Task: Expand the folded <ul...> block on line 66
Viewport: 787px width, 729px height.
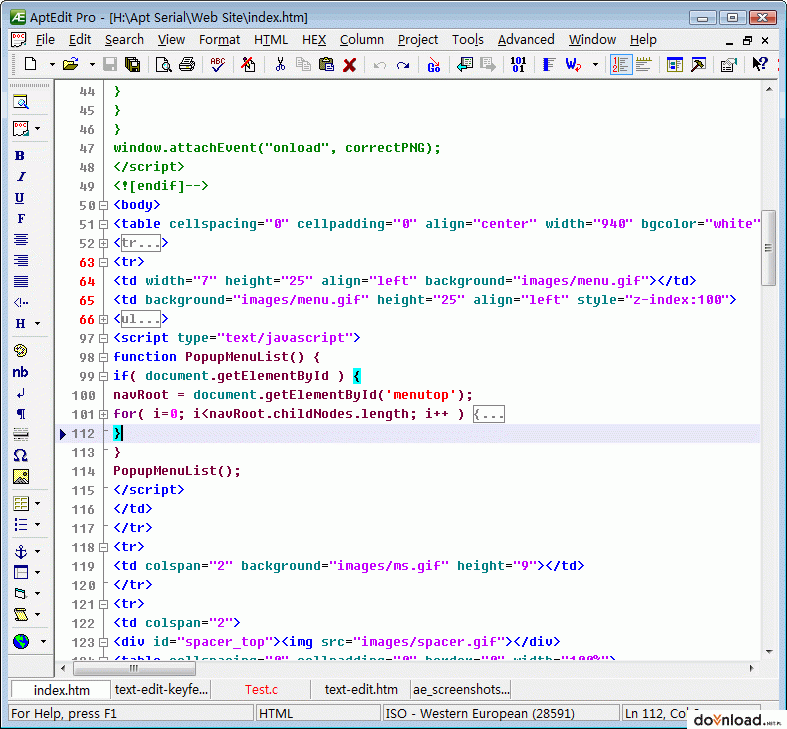Action: pos(103,319)
